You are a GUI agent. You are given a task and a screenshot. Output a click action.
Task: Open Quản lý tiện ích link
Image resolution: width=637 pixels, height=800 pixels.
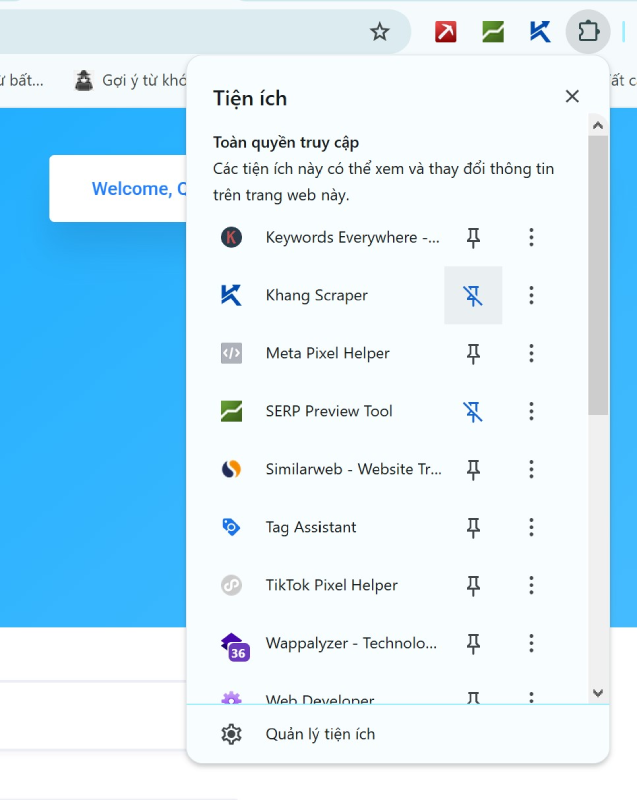(x=320, y=734)
